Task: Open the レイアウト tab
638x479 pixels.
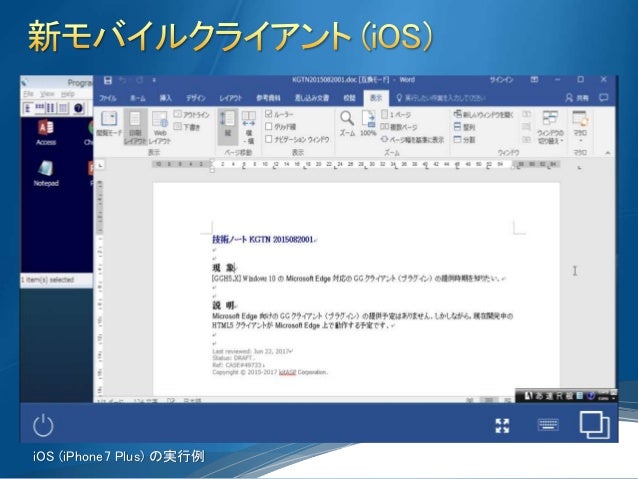Action: click(231, 98)
